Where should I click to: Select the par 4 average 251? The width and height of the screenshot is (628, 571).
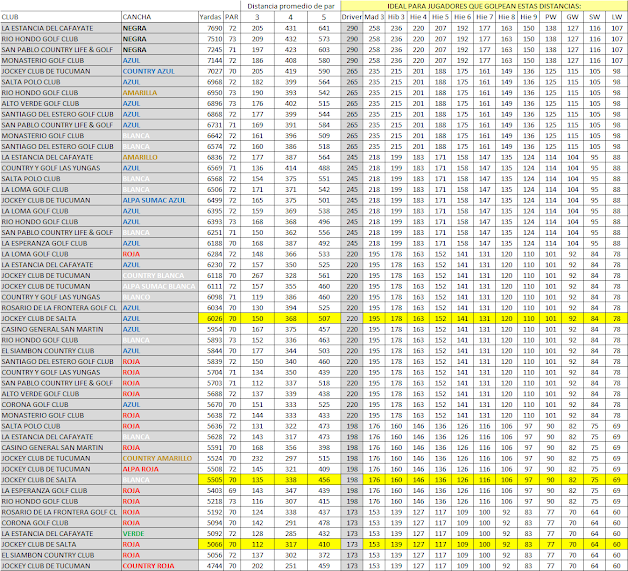(291, 566)
